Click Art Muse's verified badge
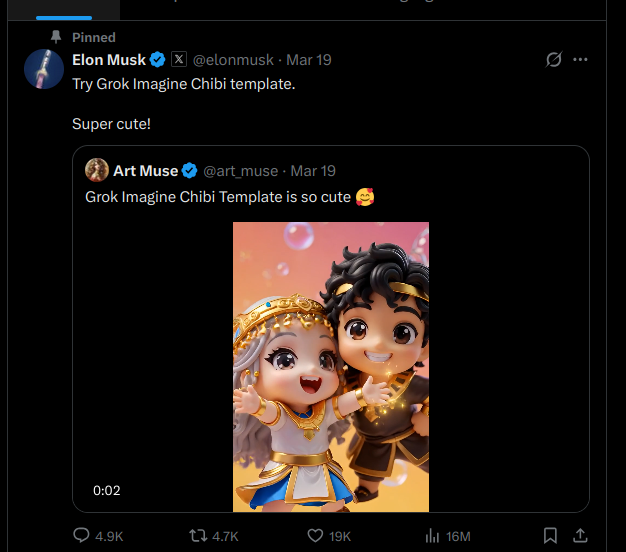The image size is (626, 552). tap(190, 171)
